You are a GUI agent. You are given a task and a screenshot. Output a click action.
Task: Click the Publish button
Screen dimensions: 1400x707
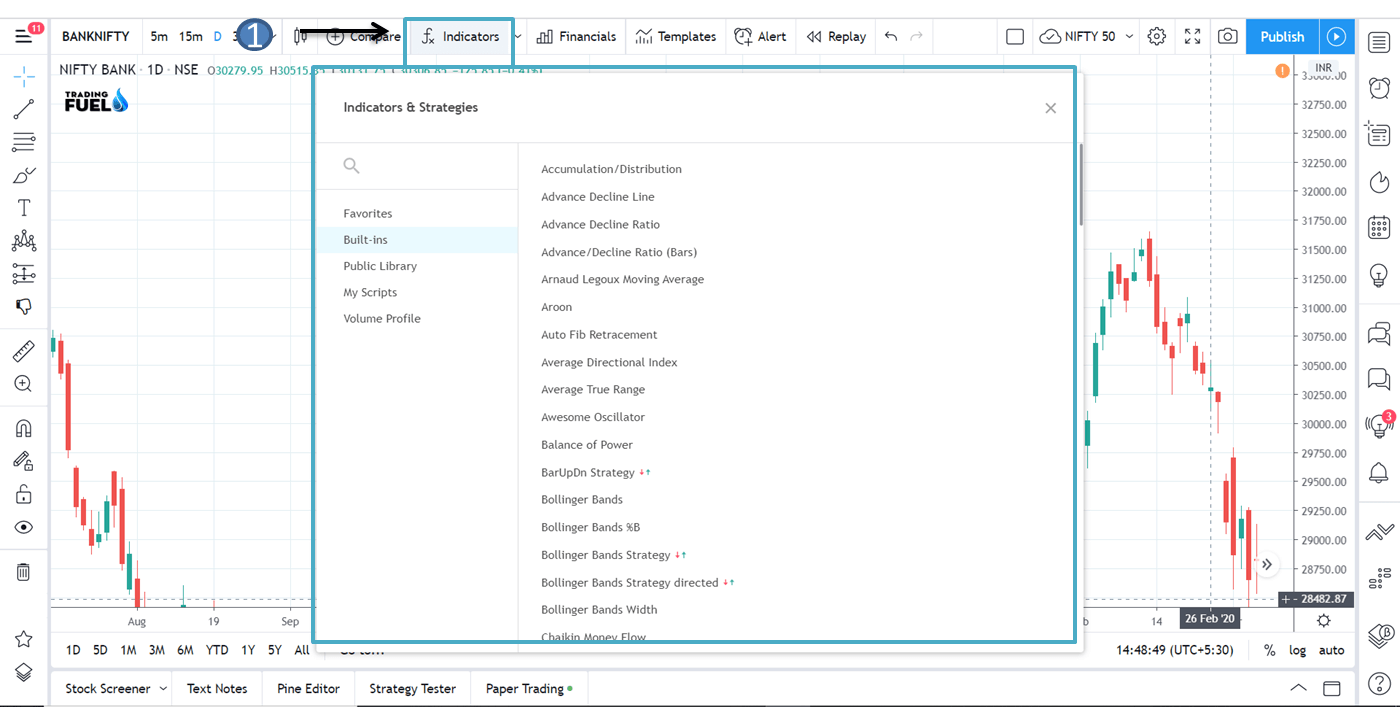point(1282,37)
